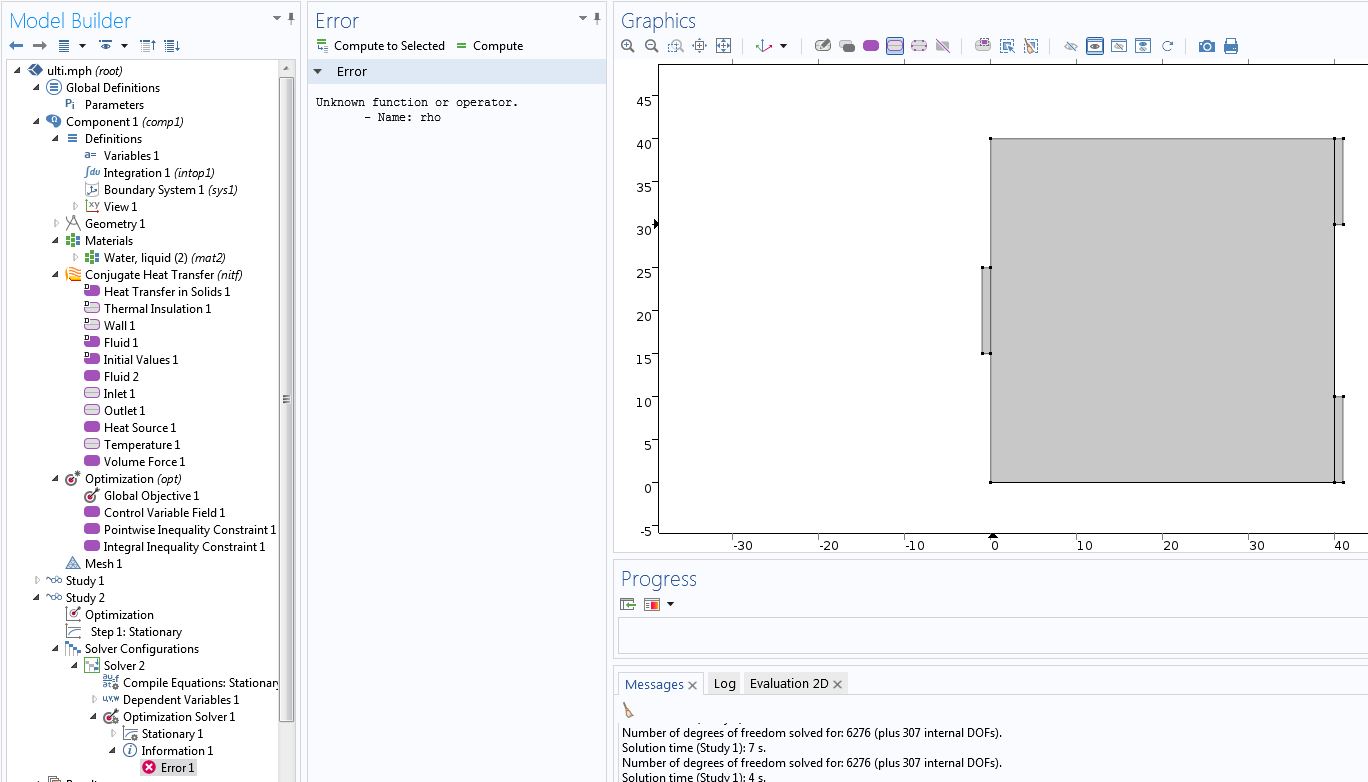Image resolution: width=1368 pixels, height=782 pixels.
Task: Print the graphics view
Action: click(x=1231, y=46)
